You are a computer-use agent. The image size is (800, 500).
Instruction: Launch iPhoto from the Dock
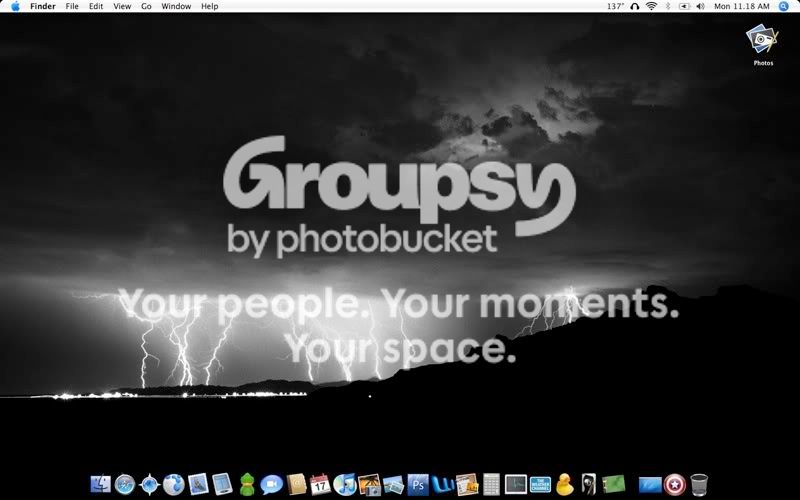coord(369,484)
